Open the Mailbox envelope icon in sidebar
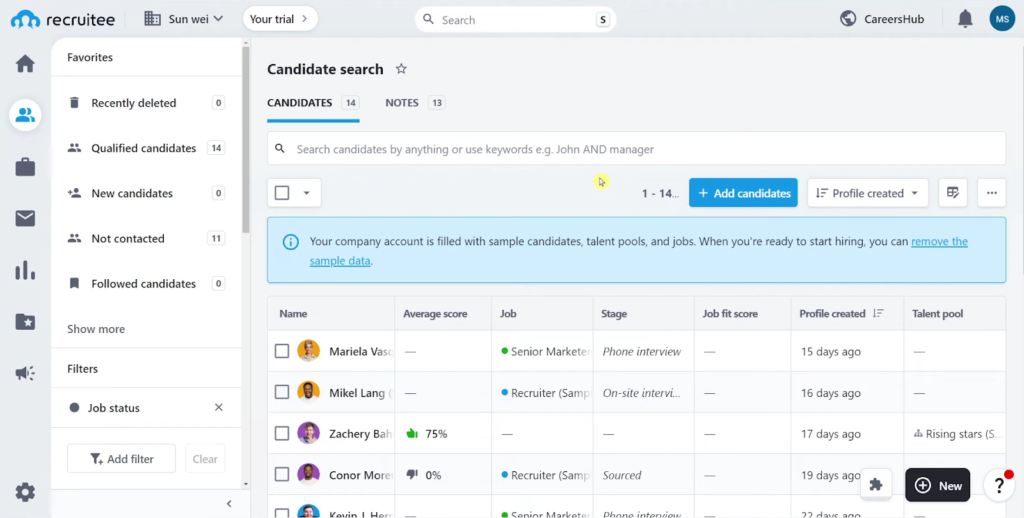 [25, 218]
